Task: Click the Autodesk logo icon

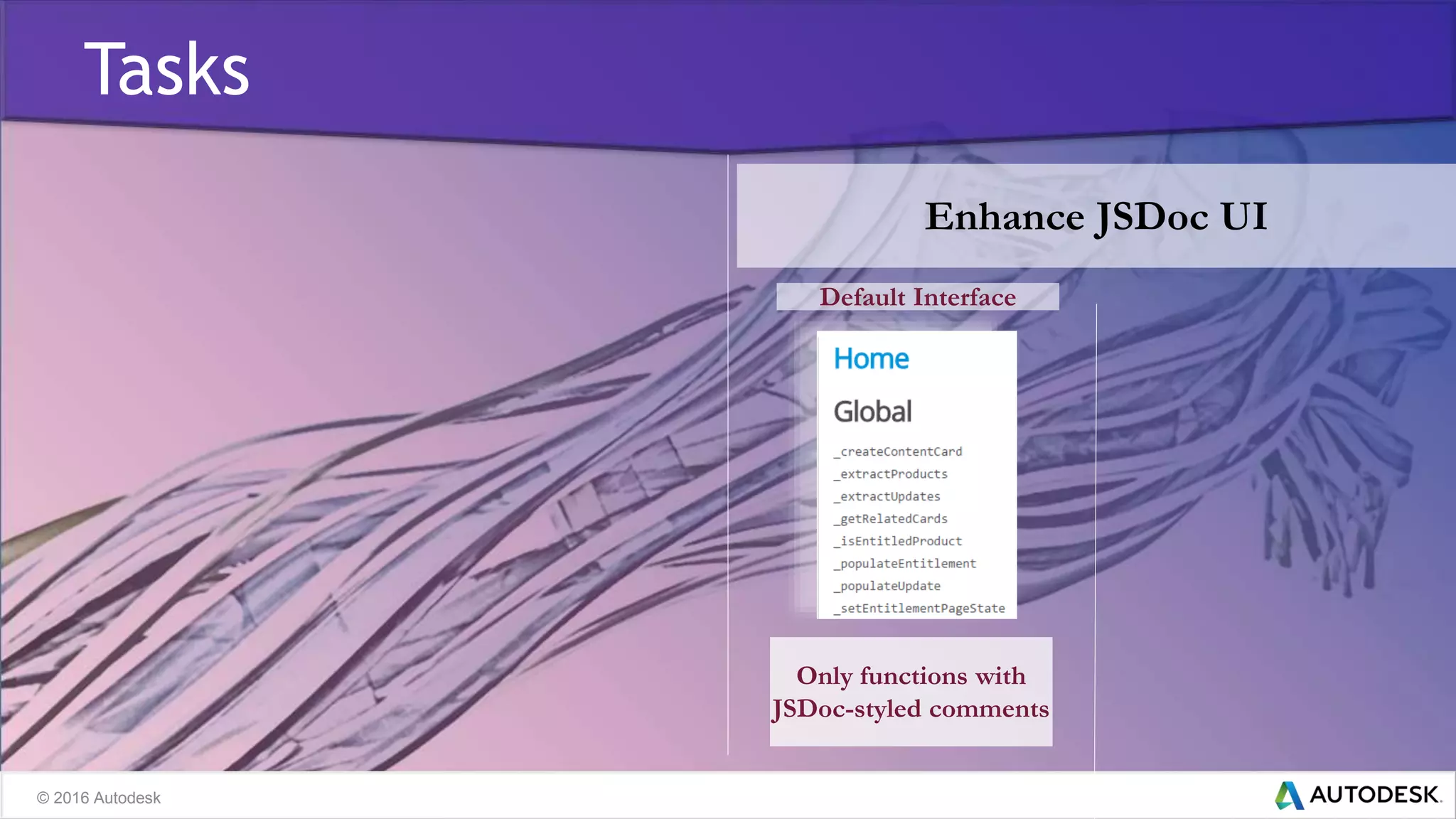Action: coord(1289,795)
